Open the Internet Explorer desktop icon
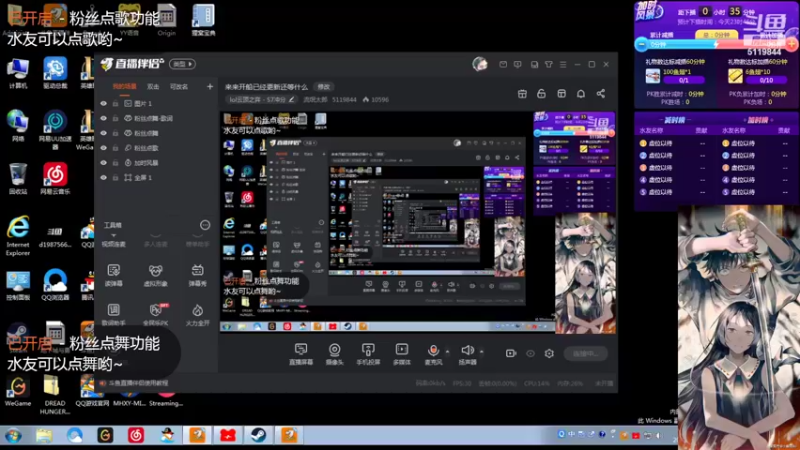Screen dimensions: 800x450 pos(18,235)
